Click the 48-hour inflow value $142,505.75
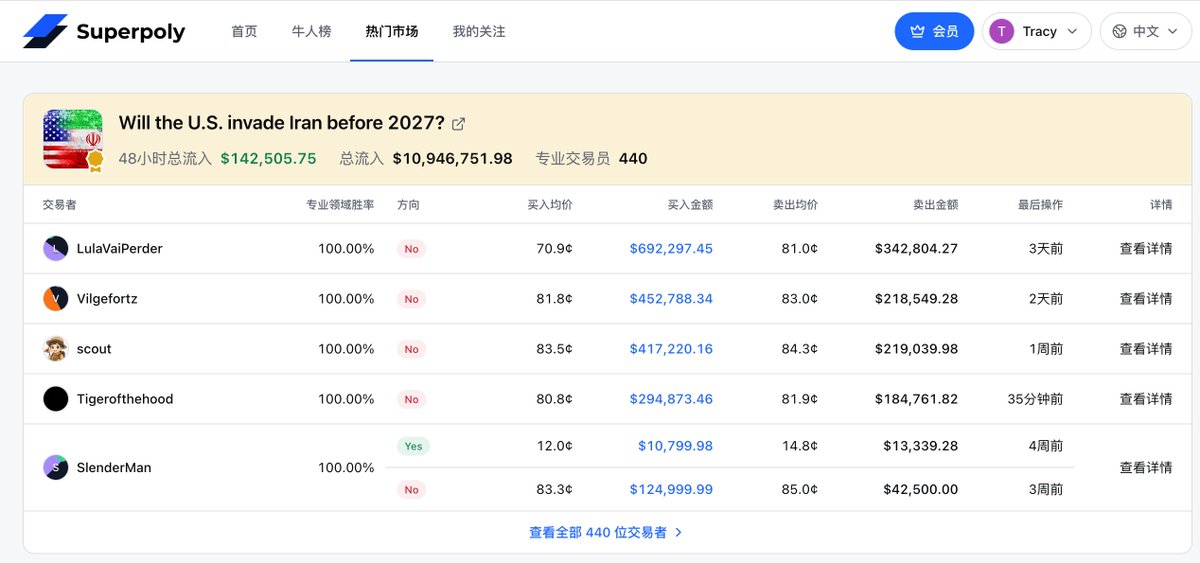 [x=268, y=158]
